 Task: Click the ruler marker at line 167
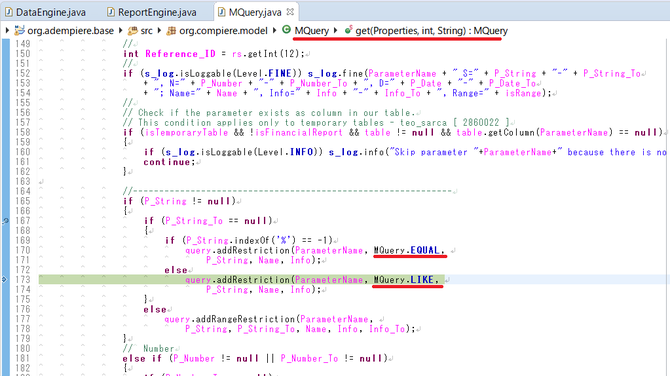pyautogui.click(x=5, y=221)
